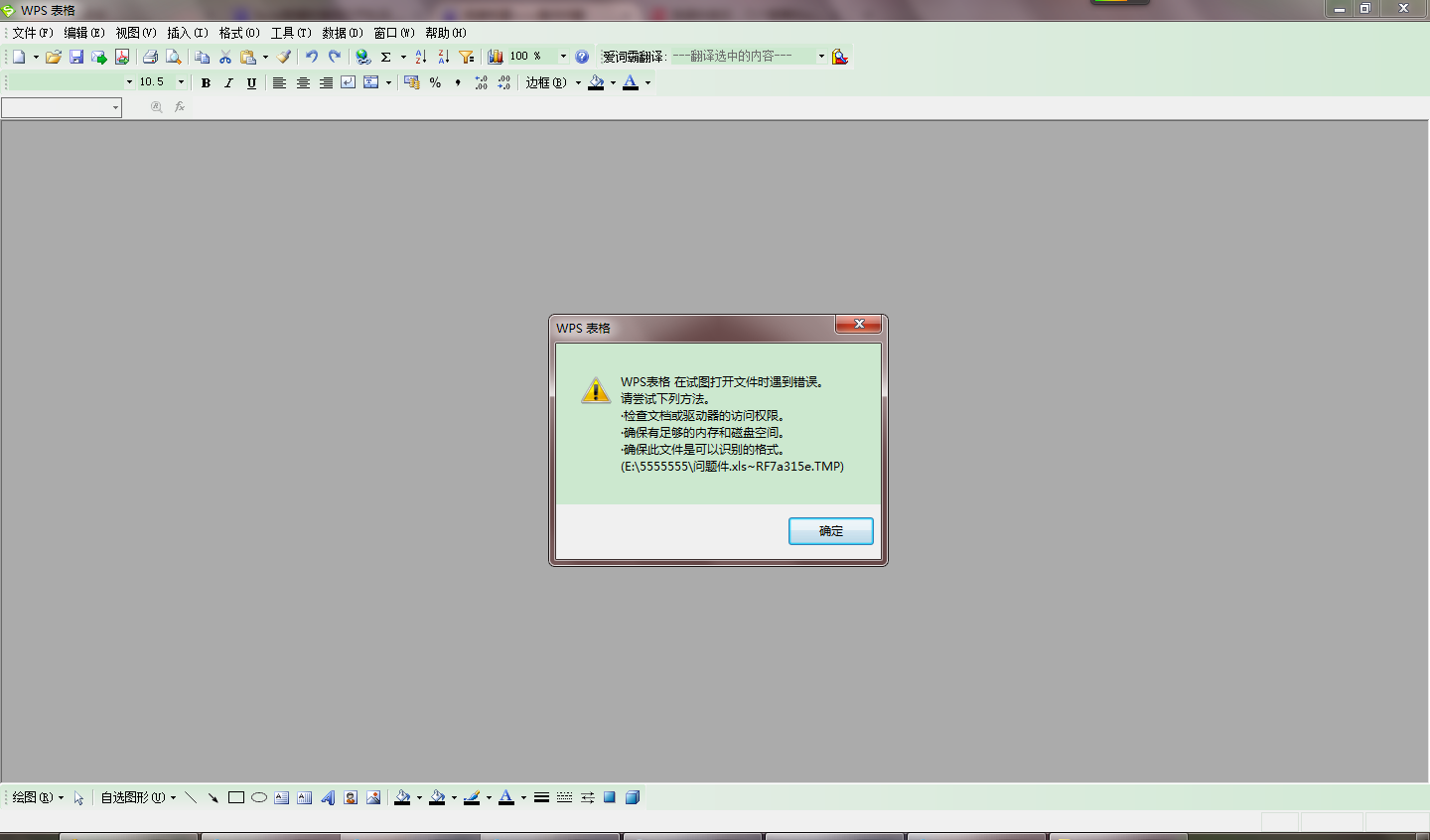
Task: Insert picture from file icon
Action: click(373, 797)
